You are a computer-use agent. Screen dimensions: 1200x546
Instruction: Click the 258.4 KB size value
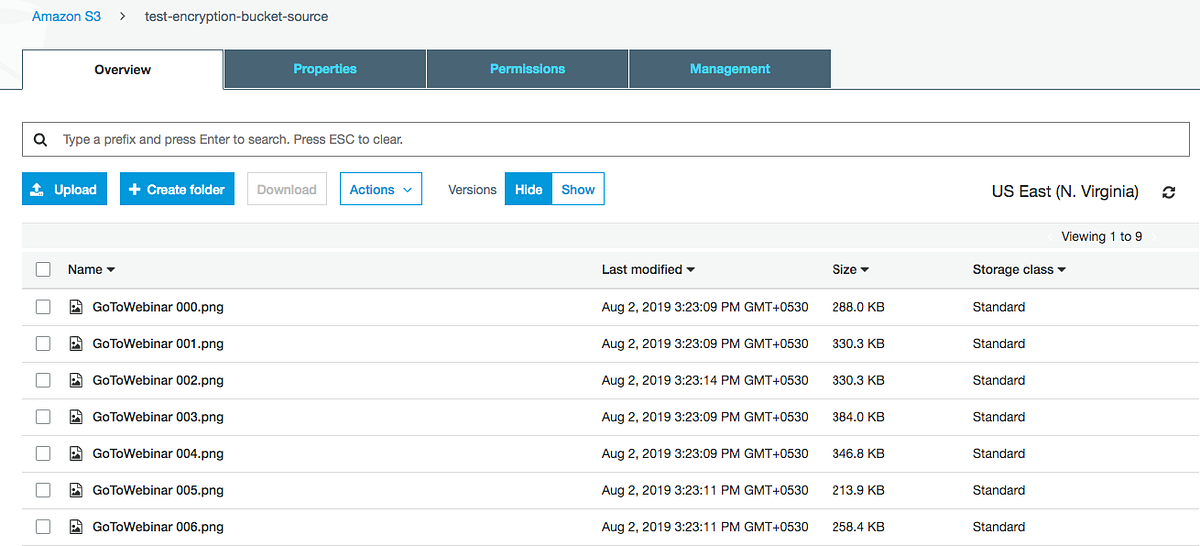point(858,526)
